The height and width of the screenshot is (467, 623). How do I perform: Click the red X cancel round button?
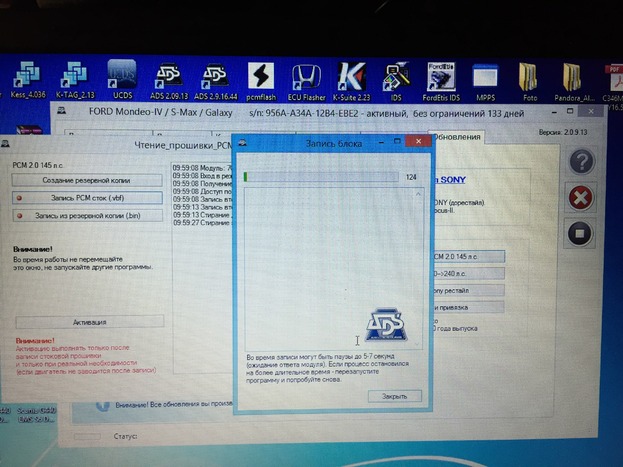click(x=580, y=198)
